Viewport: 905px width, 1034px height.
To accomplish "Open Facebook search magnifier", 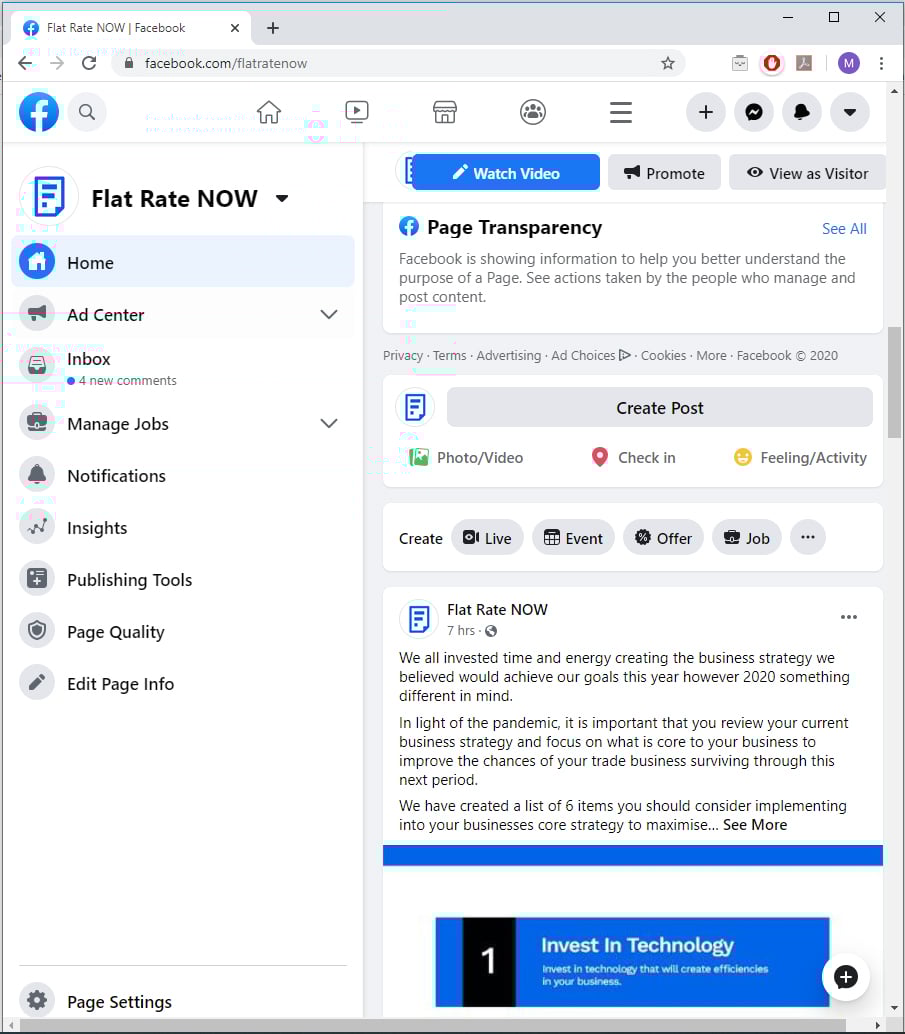I will pyautogui.click(x=87, y=112).
